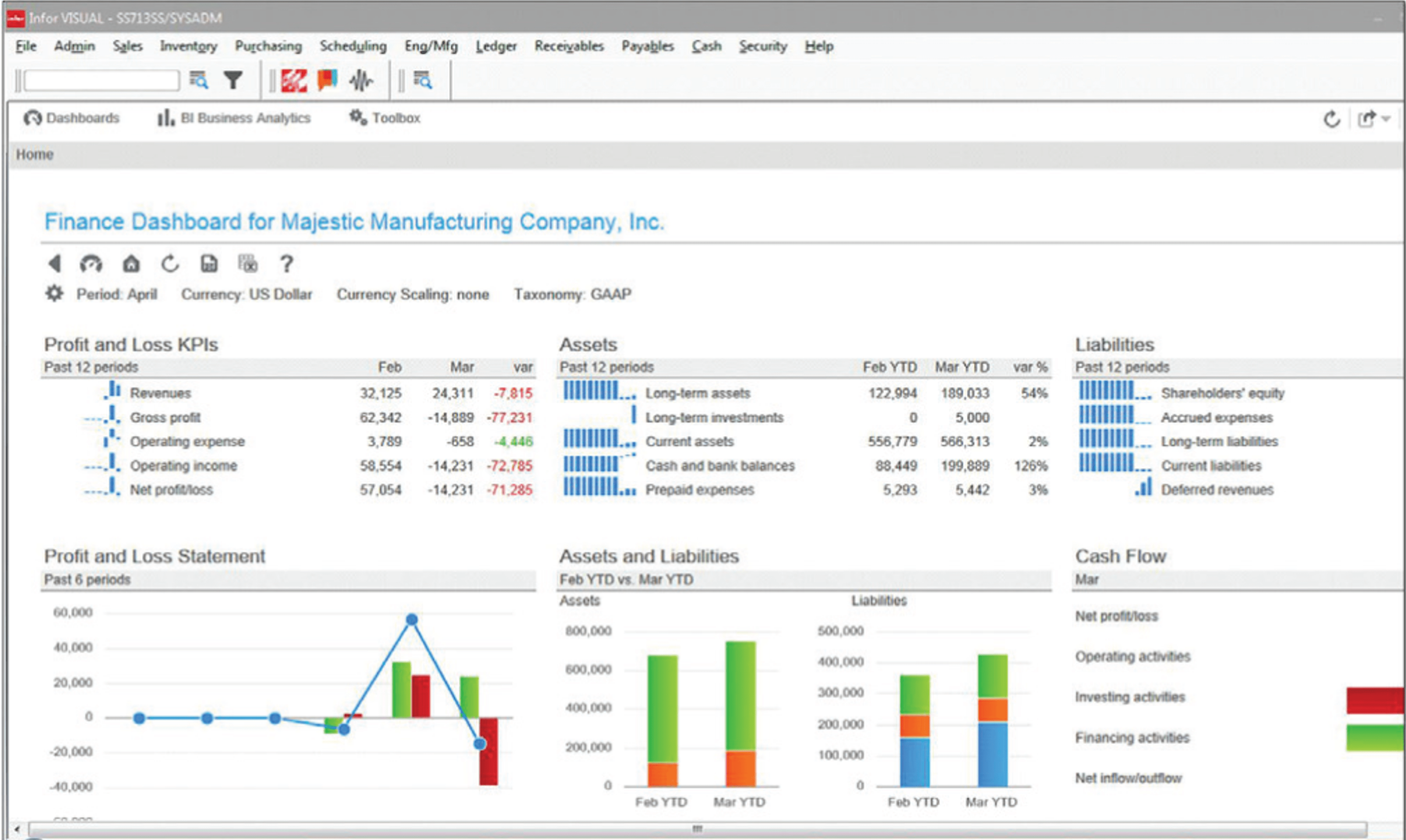
Task: Open the Help menu
Action: click(x=819, y=46)
